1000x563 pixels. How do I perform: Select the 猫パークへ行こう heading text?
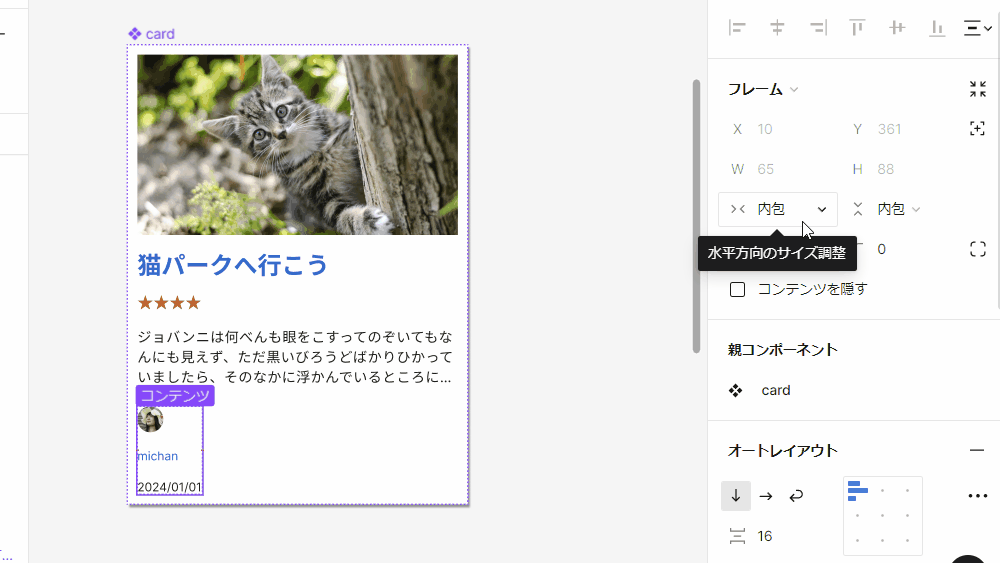pos(233,265)
